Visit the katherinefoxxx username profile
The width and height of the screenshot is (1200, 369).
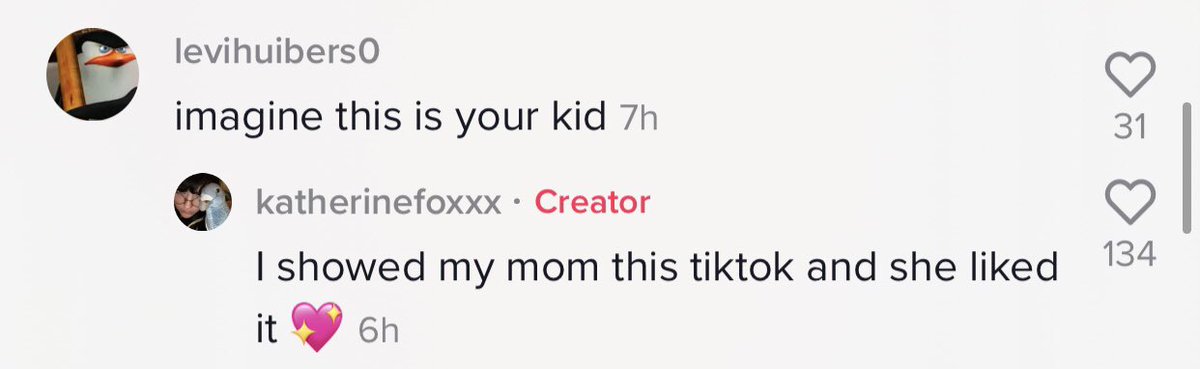tap(379, 202)
